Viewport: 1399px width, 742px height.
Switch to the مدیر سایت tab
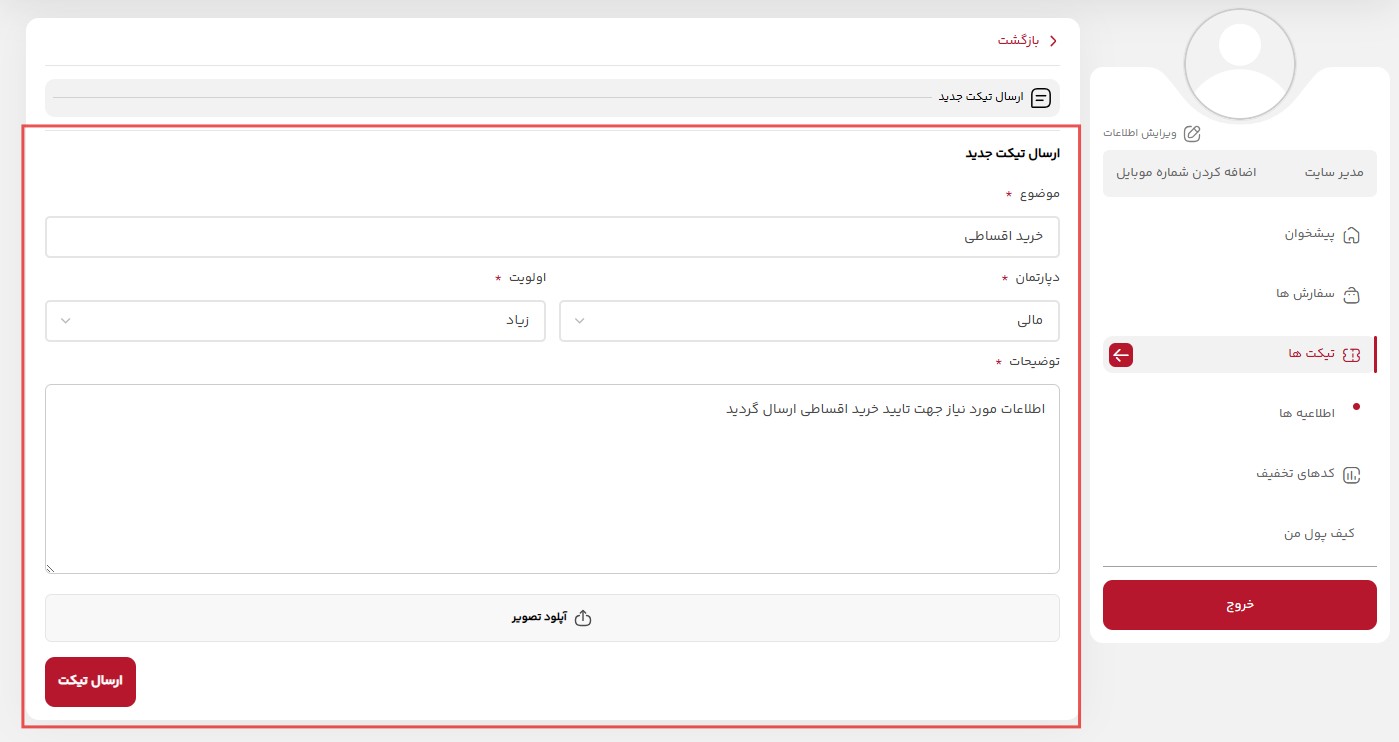click(x=1333, y=173)
